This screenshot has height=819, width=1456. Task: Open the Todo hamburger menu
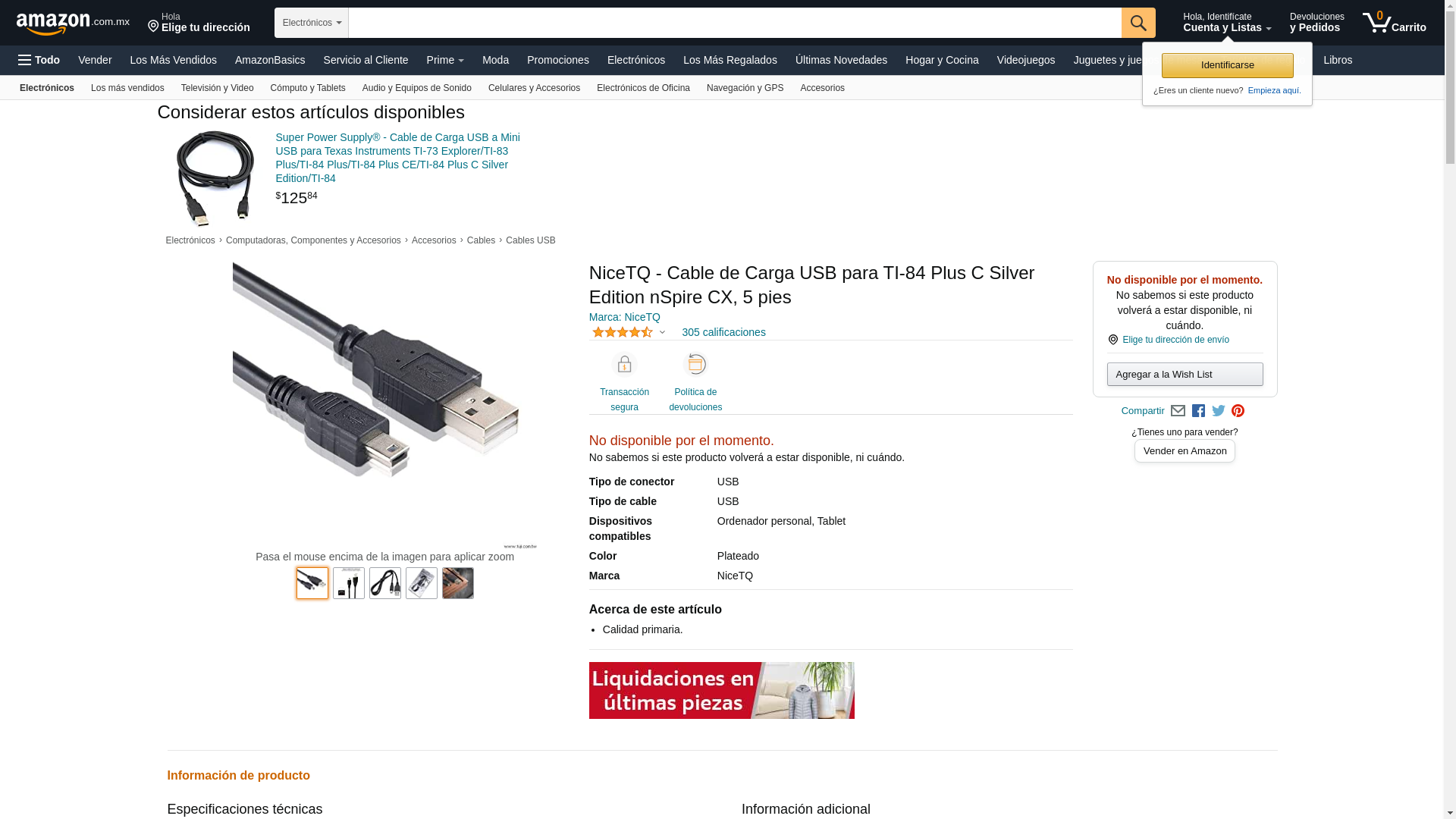(x=39, y=60)
